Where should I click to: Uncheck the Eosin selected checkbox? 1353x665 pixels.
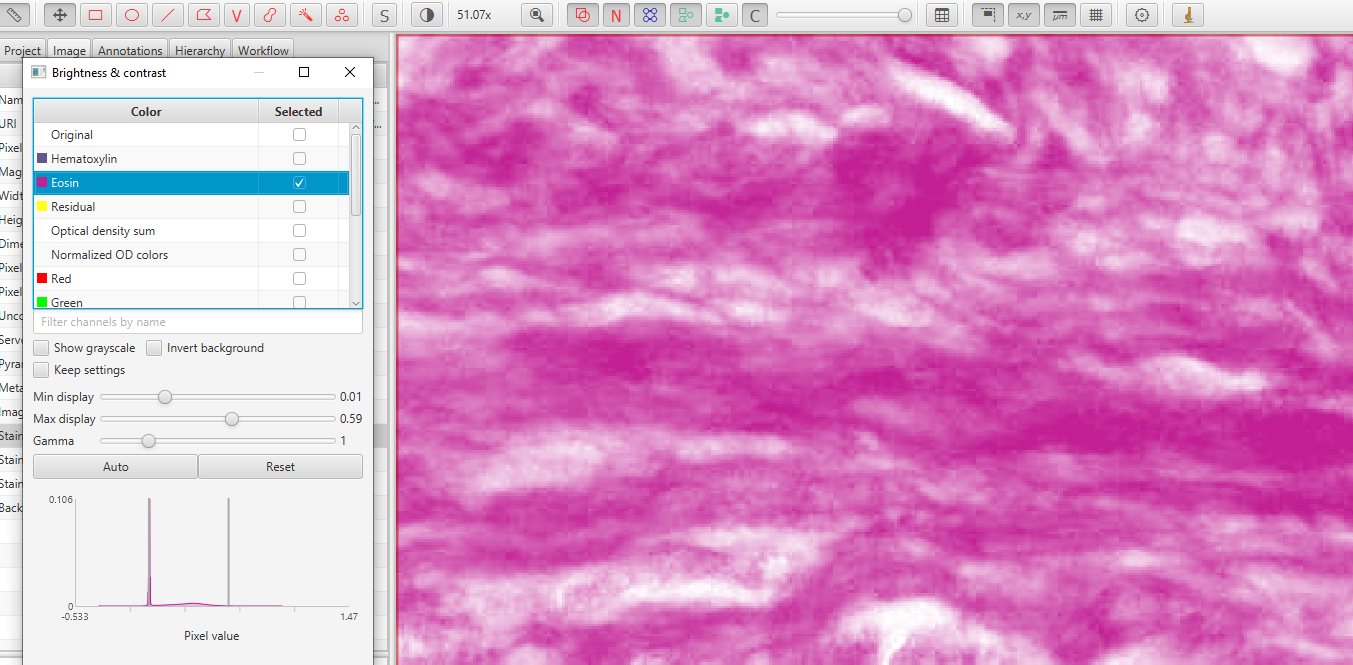click(x=298, y=182)
